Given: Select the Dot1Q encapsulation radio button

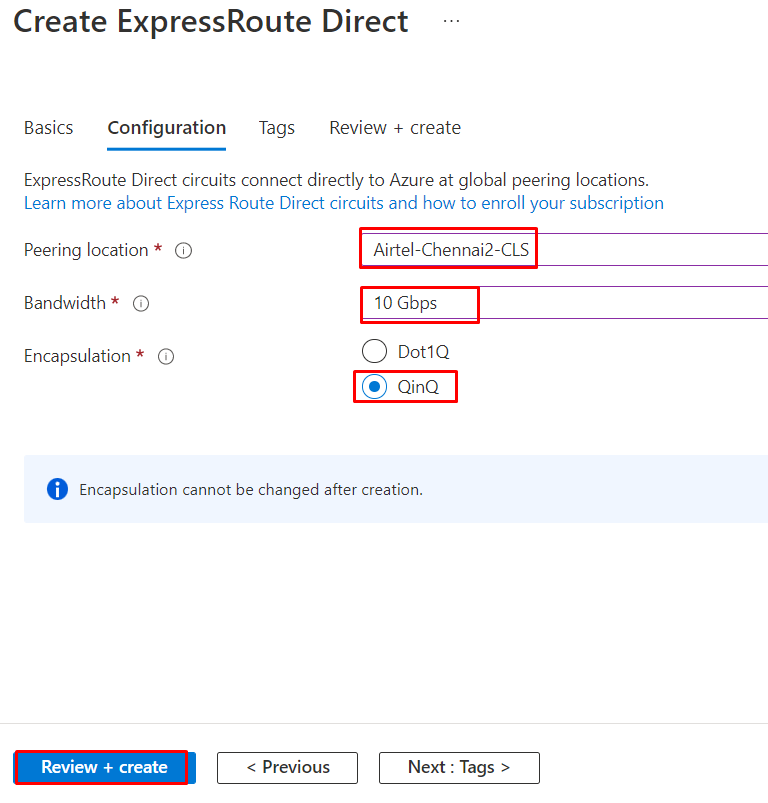Looking at the screenshot, I should (x=374, y=351).
